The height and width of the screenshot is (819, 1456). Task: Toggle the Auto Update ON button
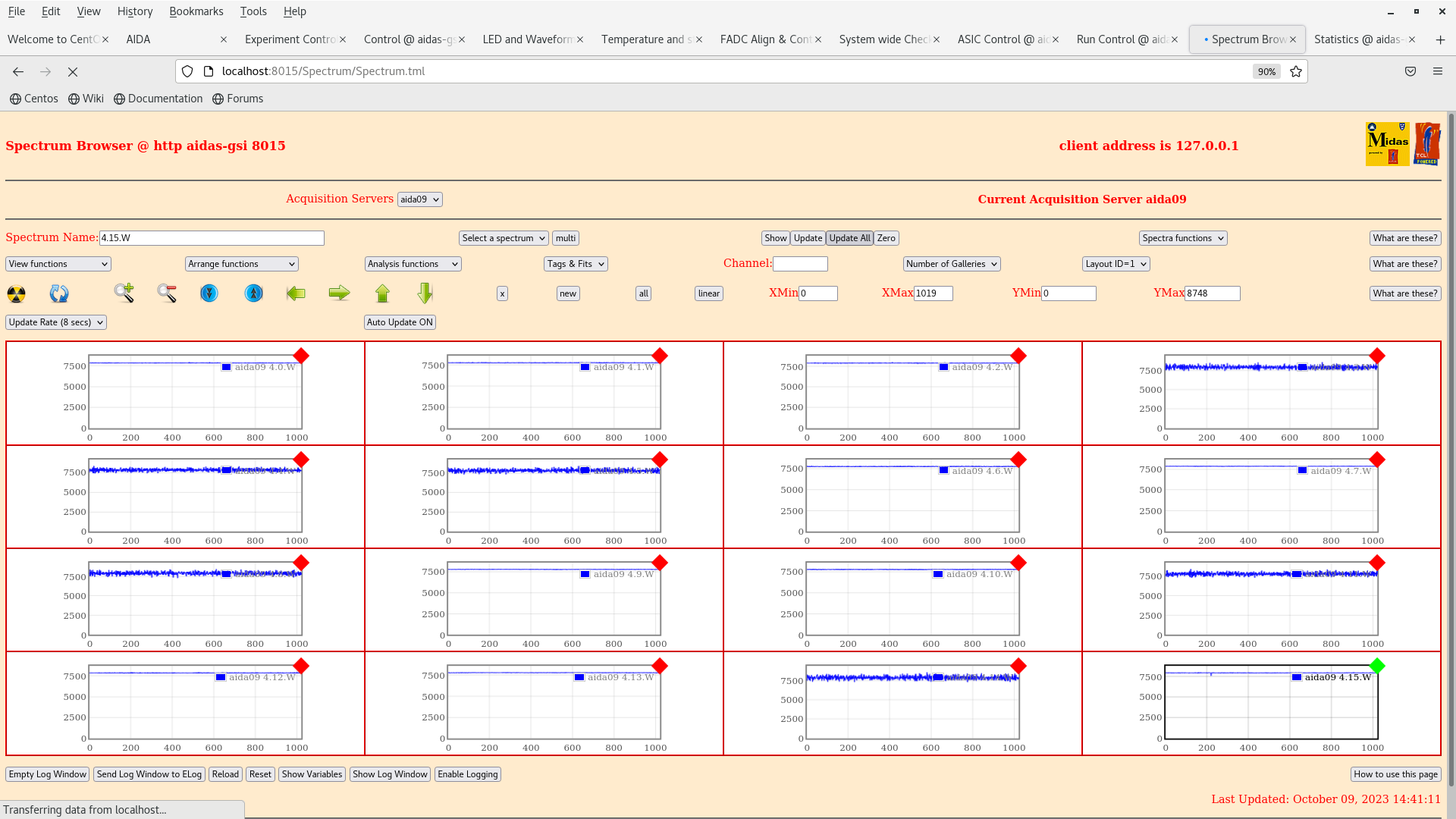click(x=400, y=322)
